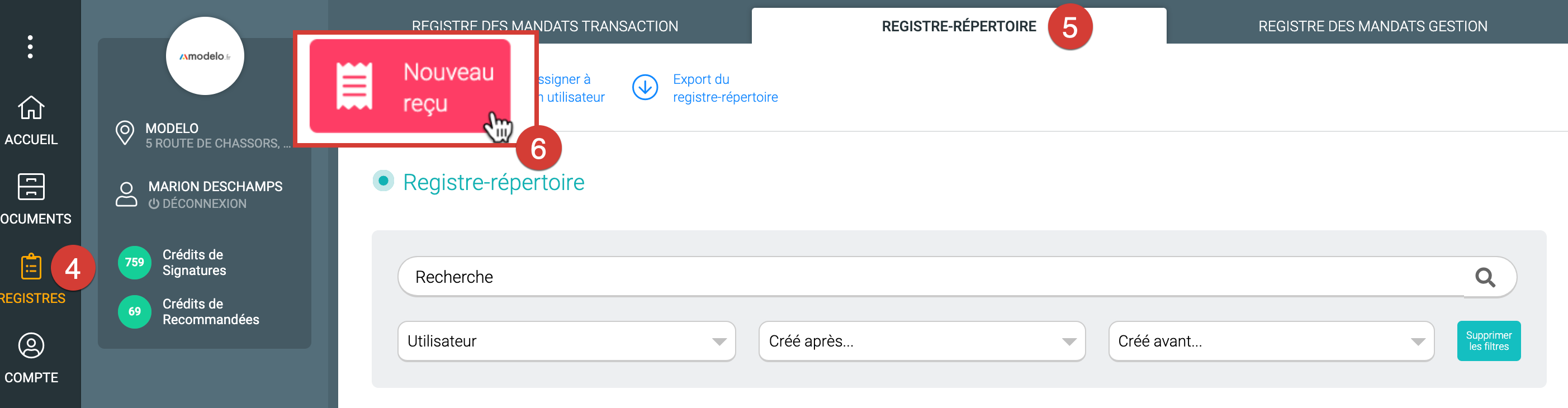Click the Recherche search field
1568x408 pixels.
[931, 277]
